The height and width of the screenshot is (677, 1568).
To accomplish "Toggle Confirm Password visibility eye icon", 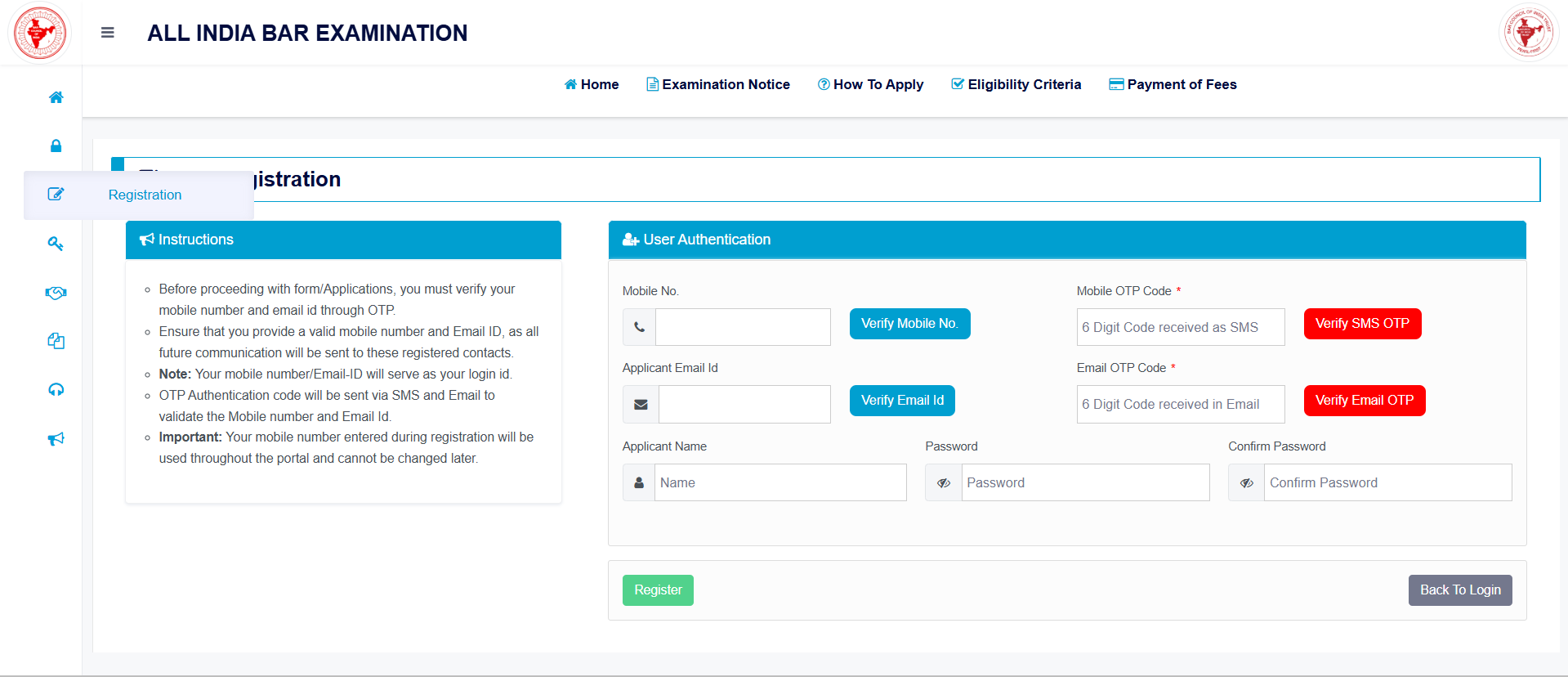I will 1246,482.
